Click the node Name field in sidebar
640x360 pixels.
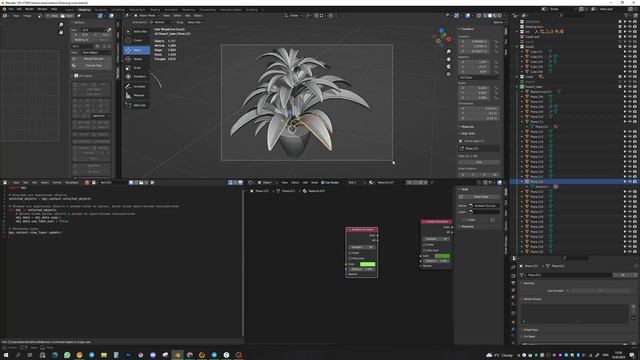pyautogui.click(x=483, y=206)
